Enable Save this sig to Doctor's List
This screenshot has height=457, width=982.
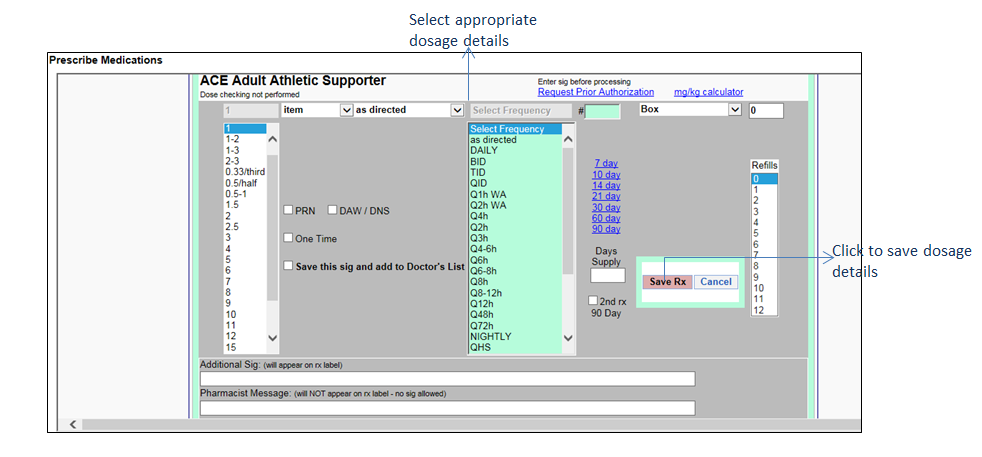tap(288, 266)
